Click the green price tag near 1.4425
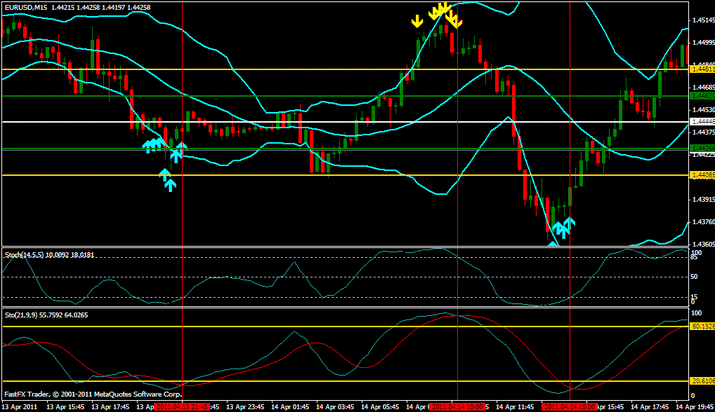The image size is (715, 412). point(701,148)
